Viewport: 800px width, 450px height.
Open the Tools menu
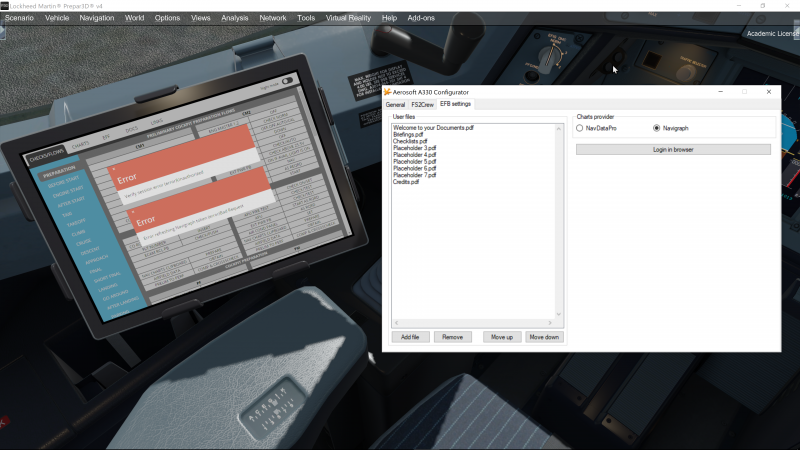pyautogui.click(x=306, y=18)
